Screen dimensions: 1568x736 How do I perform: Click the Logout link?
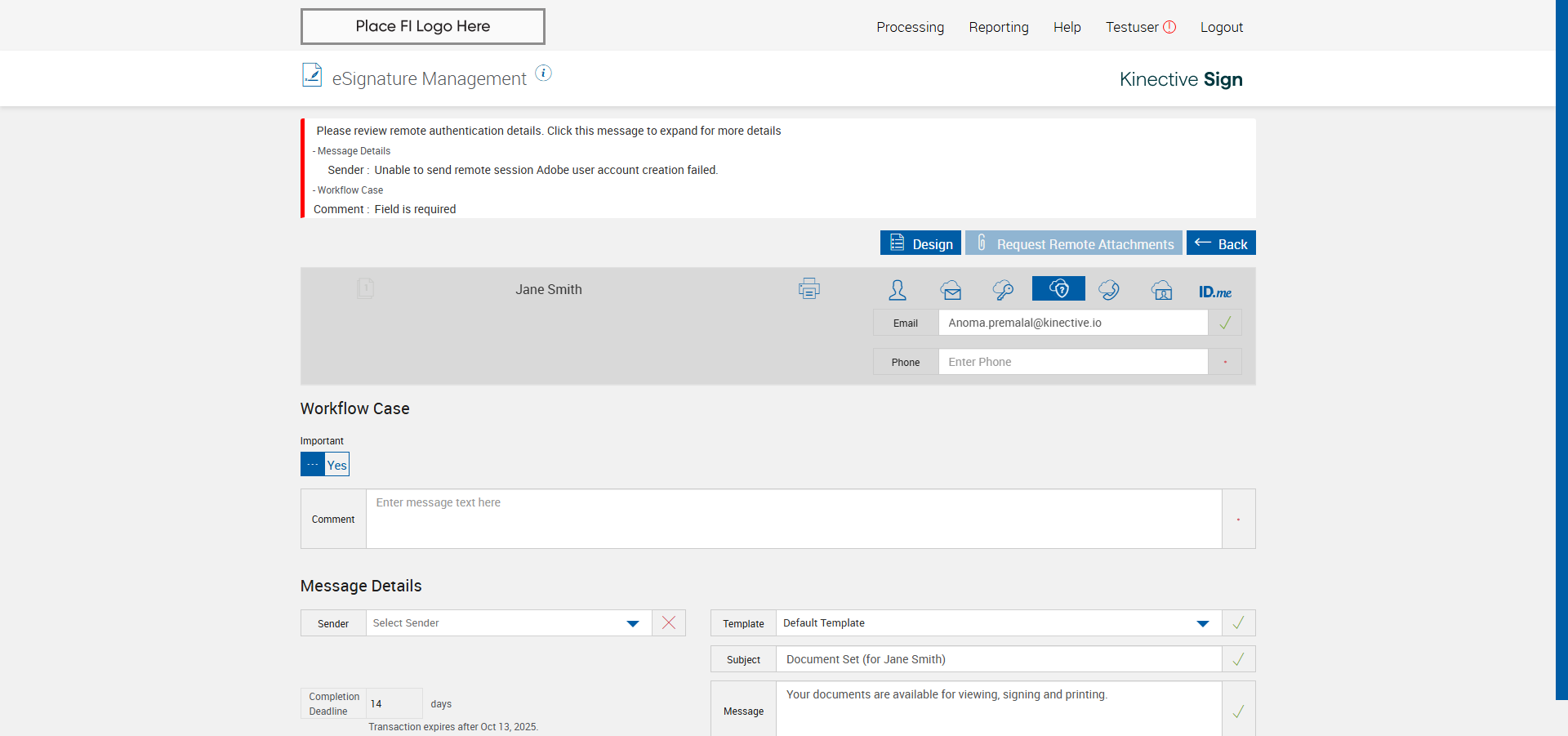pos(1221,27)
